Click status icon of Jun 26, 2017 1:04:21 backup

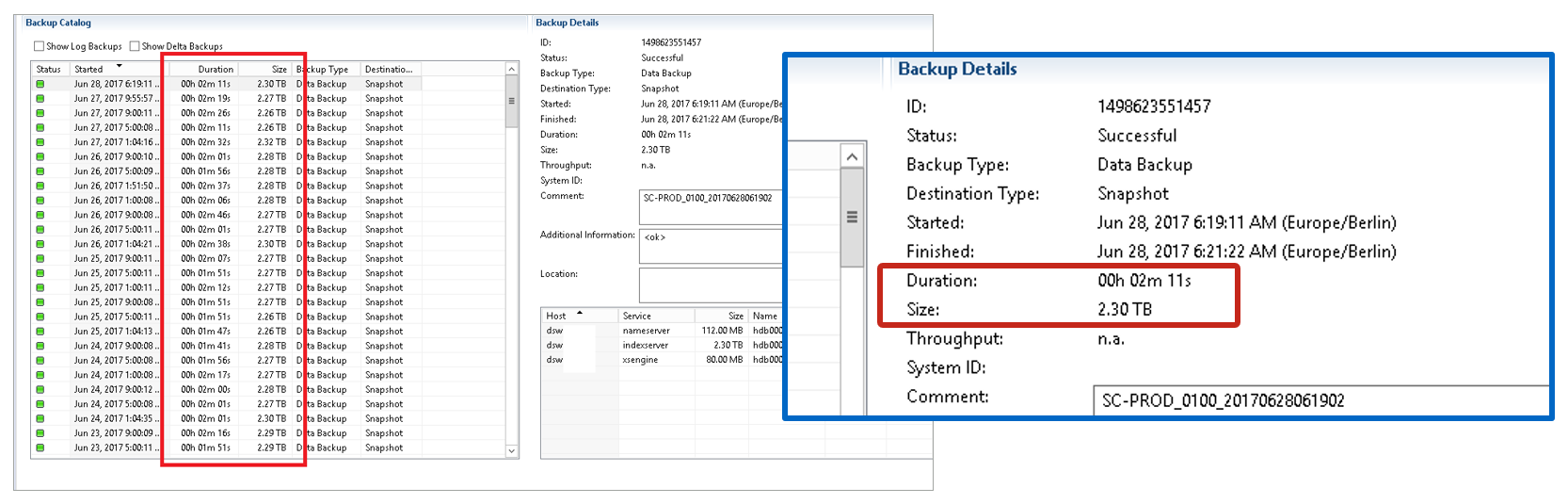40,244
